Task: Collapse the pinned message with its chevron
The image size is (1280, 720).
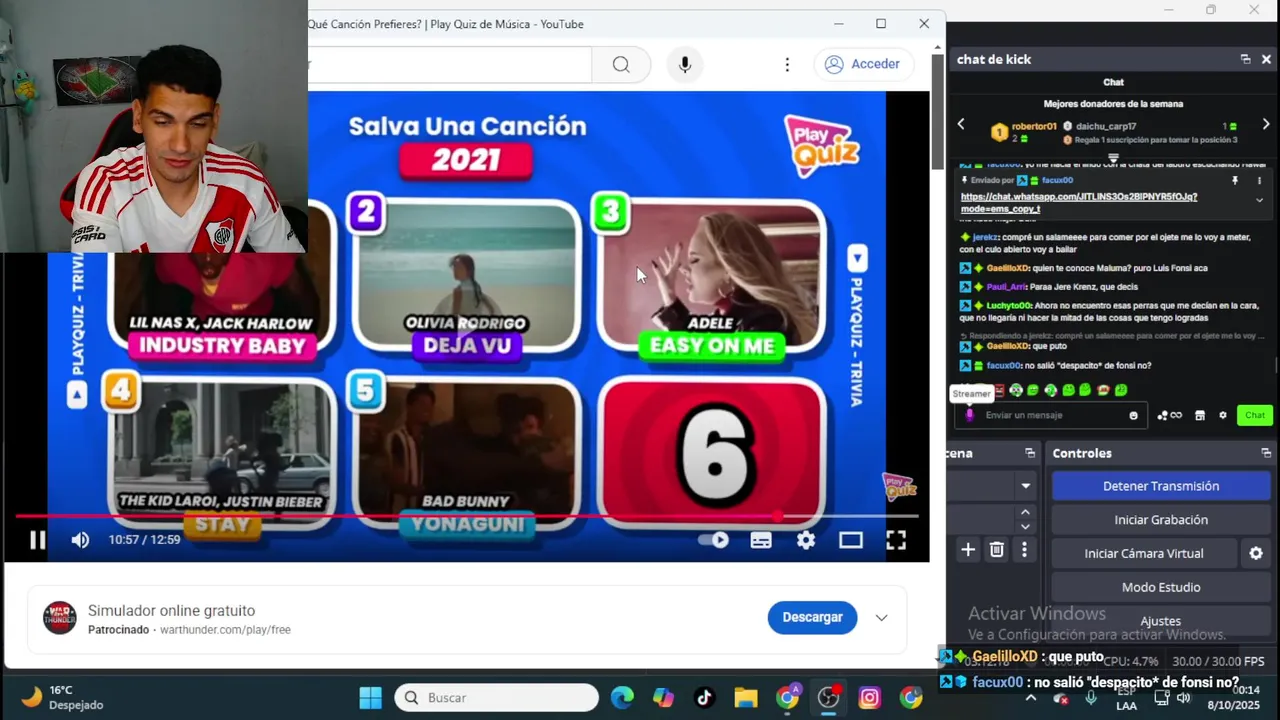Action: 1259,200
